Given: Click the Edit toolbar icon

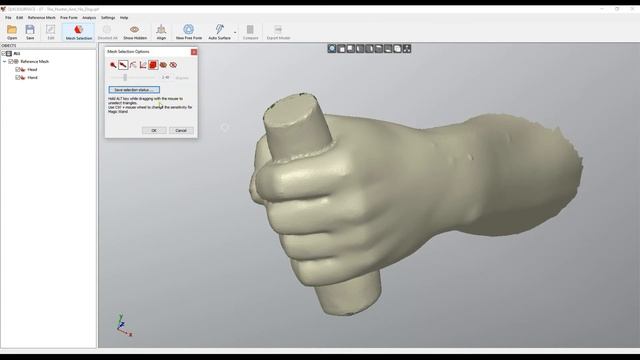Looking at the screenshot, I should point(51,32).
